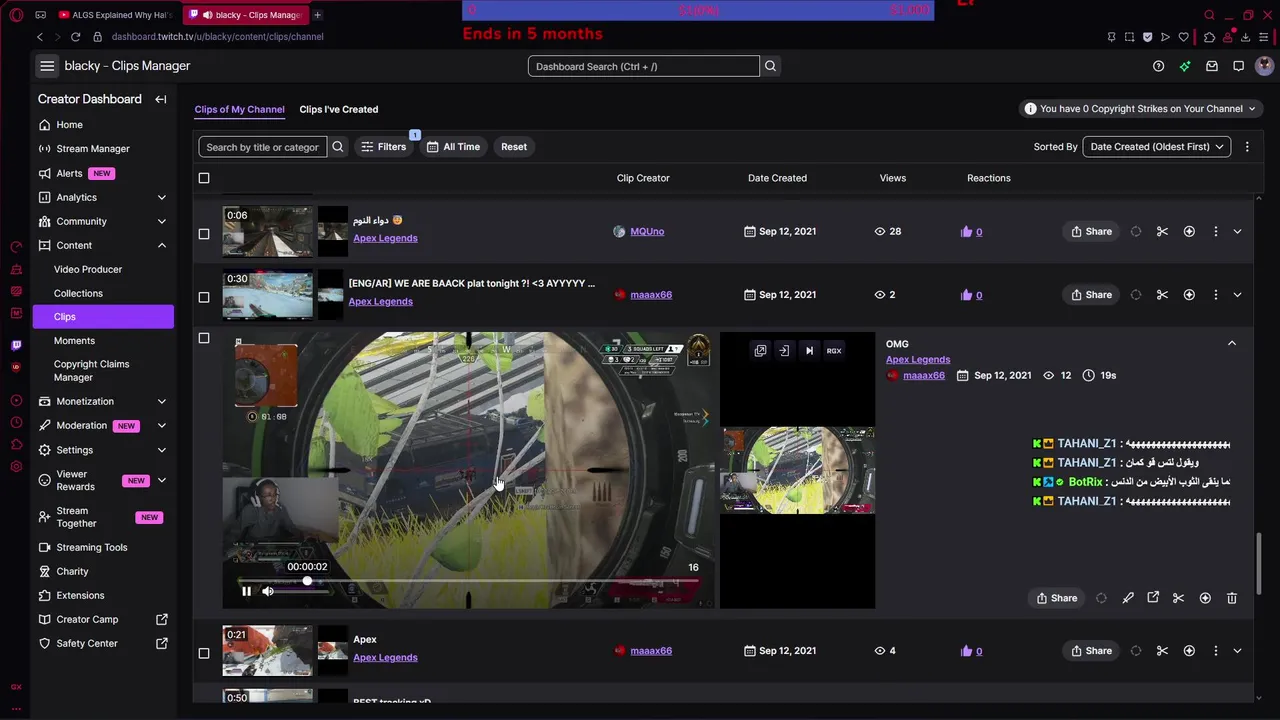Image resolution: width=1280 pixels, height=720 pixels.
Task: Open the dashboard Help icon
Action: click(x=1158, y=66)
